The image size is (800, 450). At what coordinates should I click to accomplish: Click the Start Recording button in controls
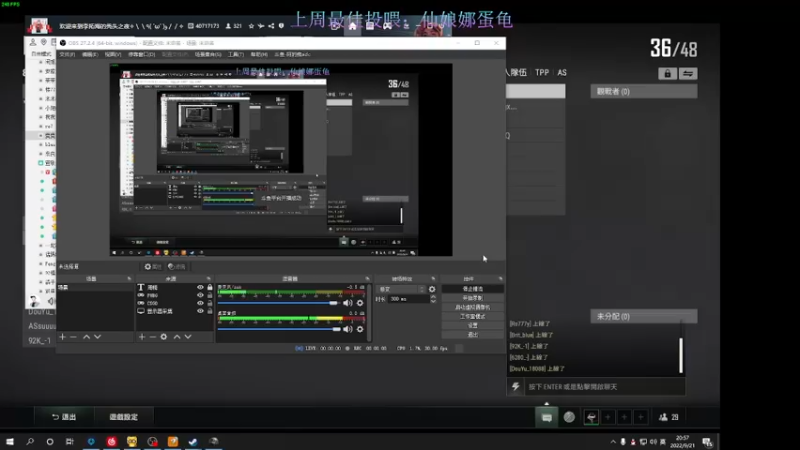(472, 298)
